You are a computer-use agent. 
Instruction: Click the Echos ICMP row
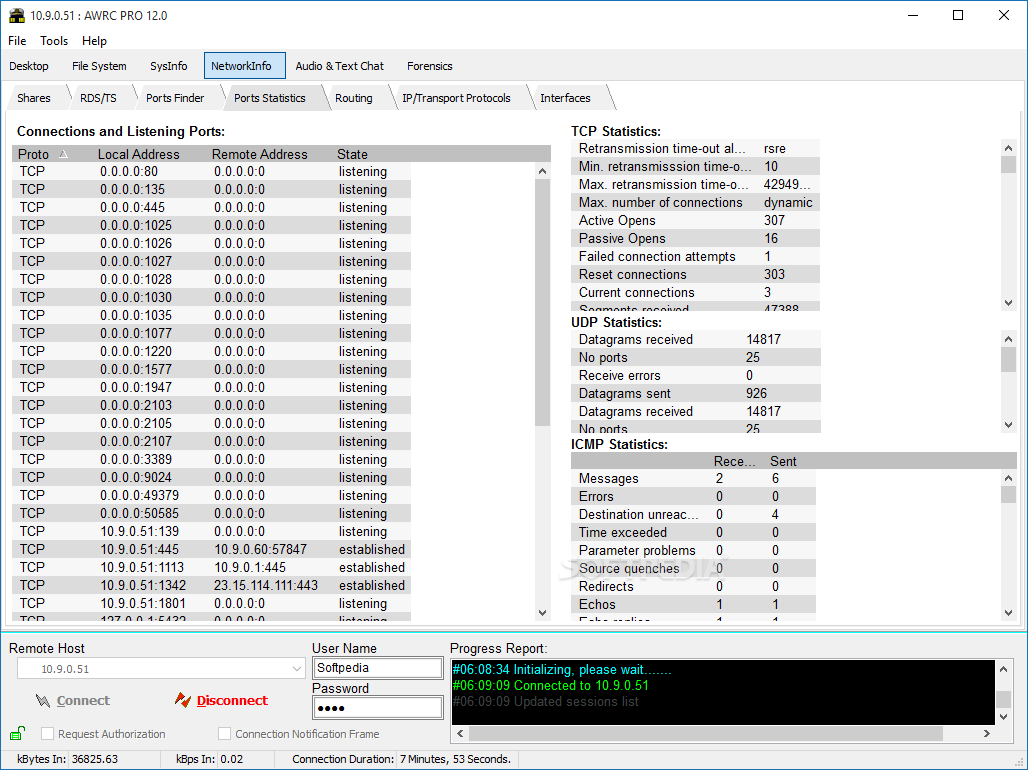point(694,604)
